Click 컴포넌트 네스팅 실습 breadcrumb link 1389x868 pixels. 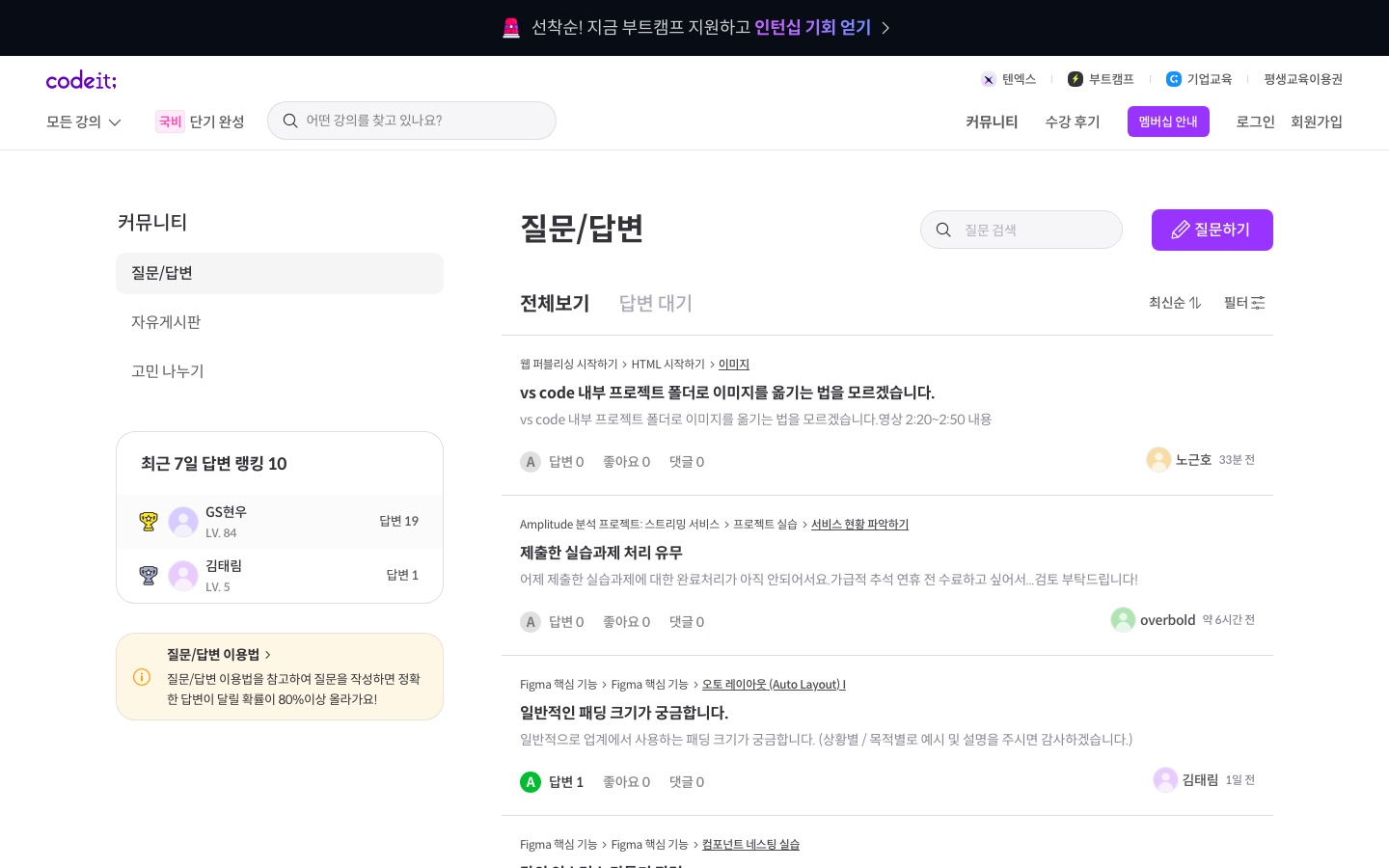(x=750, y=844)
